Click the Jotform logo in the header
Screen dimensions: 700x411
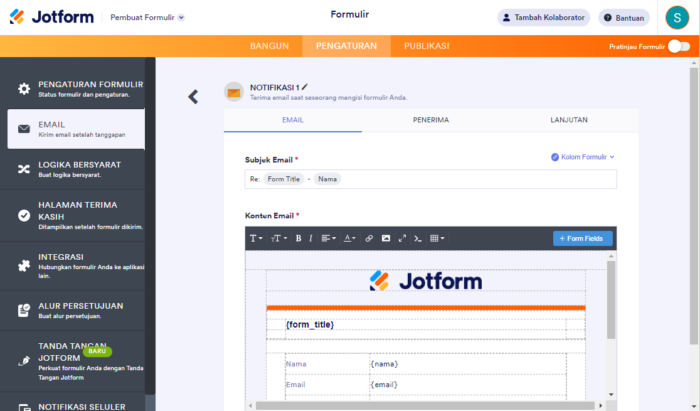51,17
